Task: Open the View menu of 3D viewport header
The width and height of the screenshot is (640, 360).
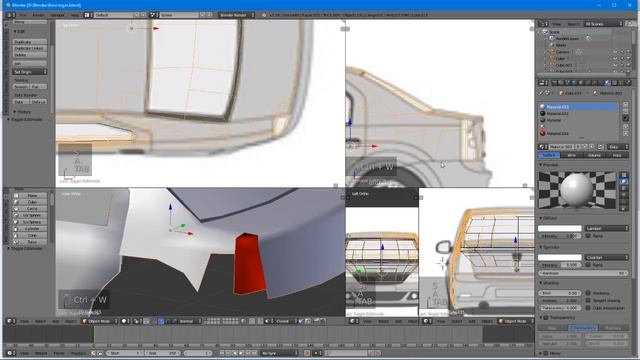Action: pos(24,321)
